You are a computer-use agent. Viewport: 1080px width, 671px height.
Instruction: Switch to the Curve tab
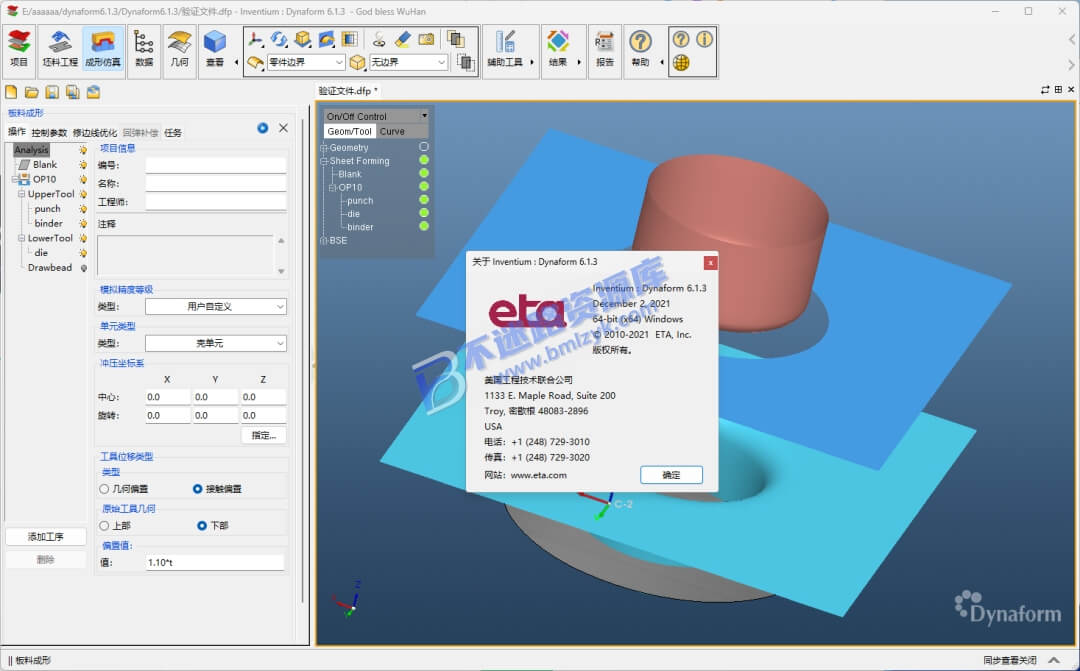pyautogui.click(x=392, y=132)
